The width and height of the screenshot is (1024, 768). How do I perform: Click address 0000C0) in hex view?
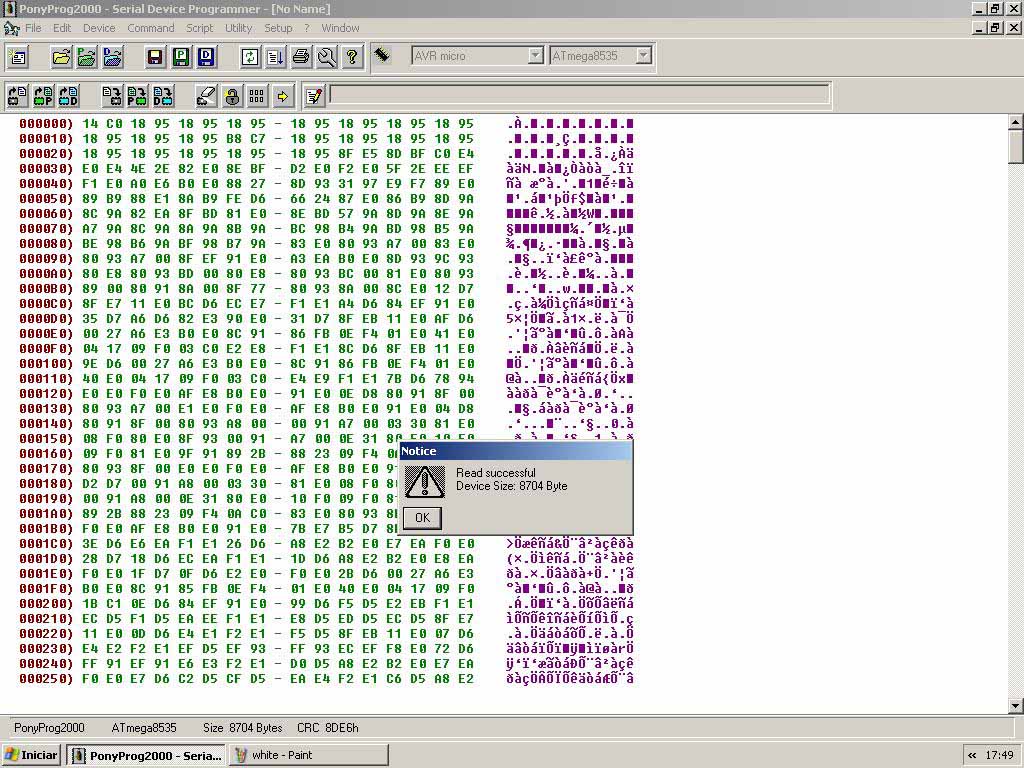click(x=46, y=304)
